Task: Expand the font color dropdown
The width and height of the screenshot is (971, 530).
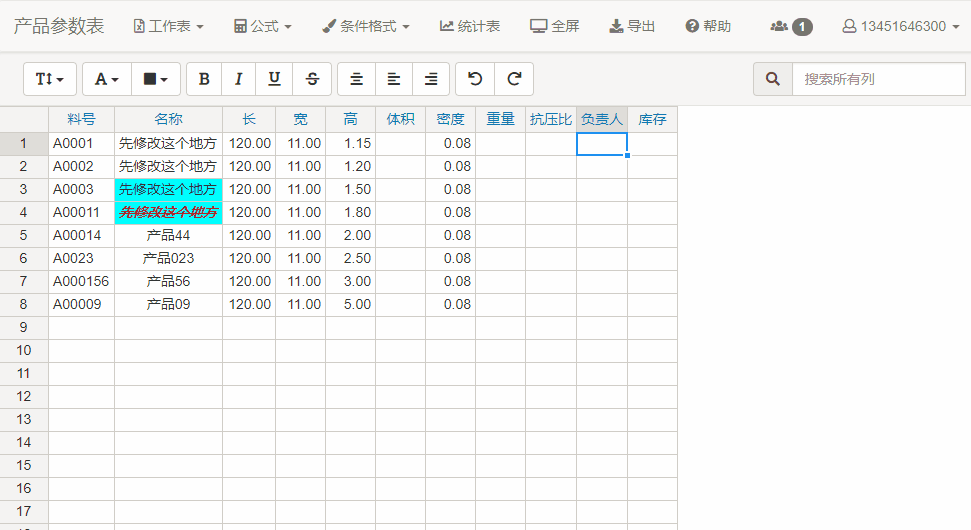Action: 106,79
